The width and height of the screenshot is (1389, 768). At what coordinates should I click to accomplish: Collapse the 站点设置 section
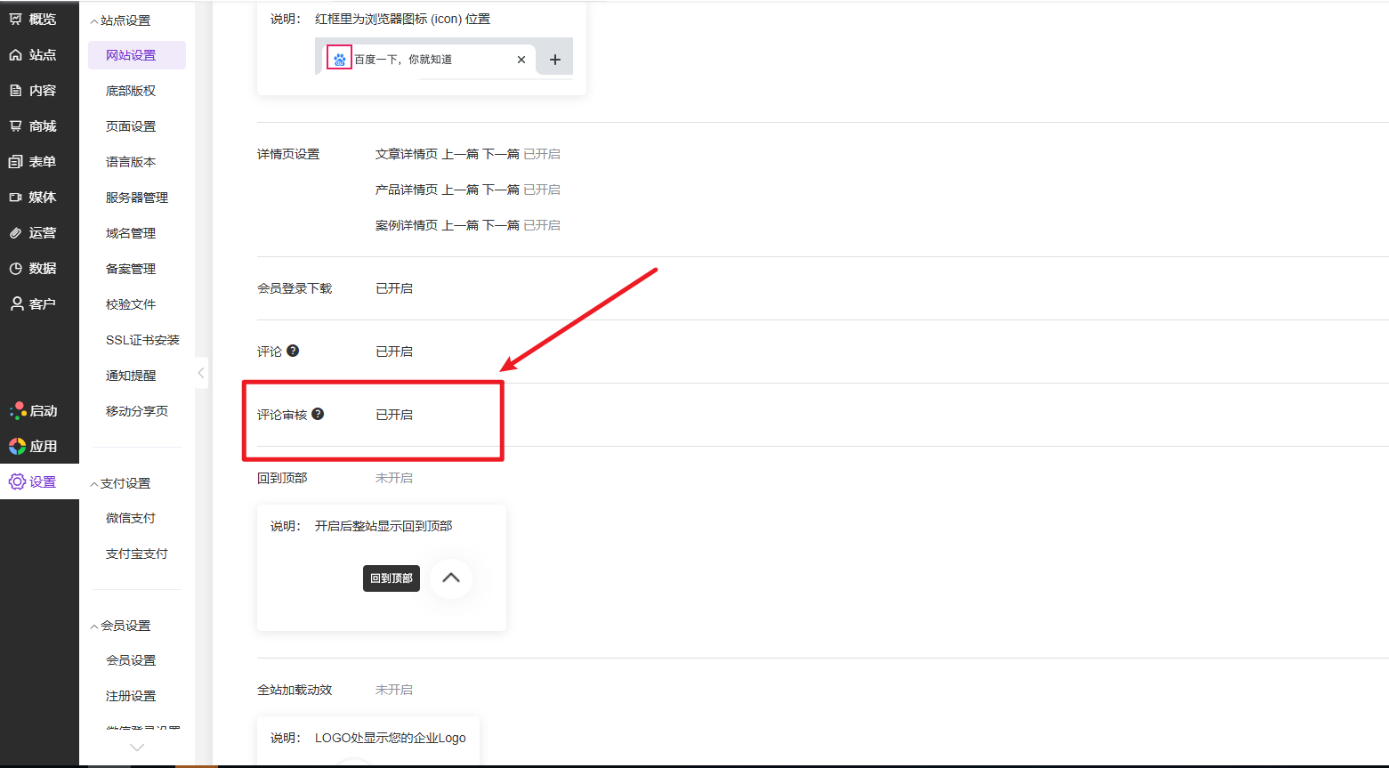[121, 20]
